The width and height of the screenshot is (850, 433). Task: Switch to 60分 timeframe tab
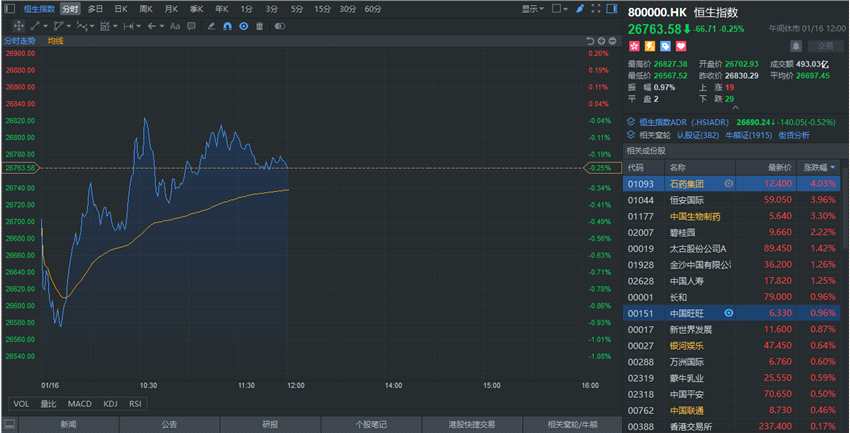click(373, 9)
